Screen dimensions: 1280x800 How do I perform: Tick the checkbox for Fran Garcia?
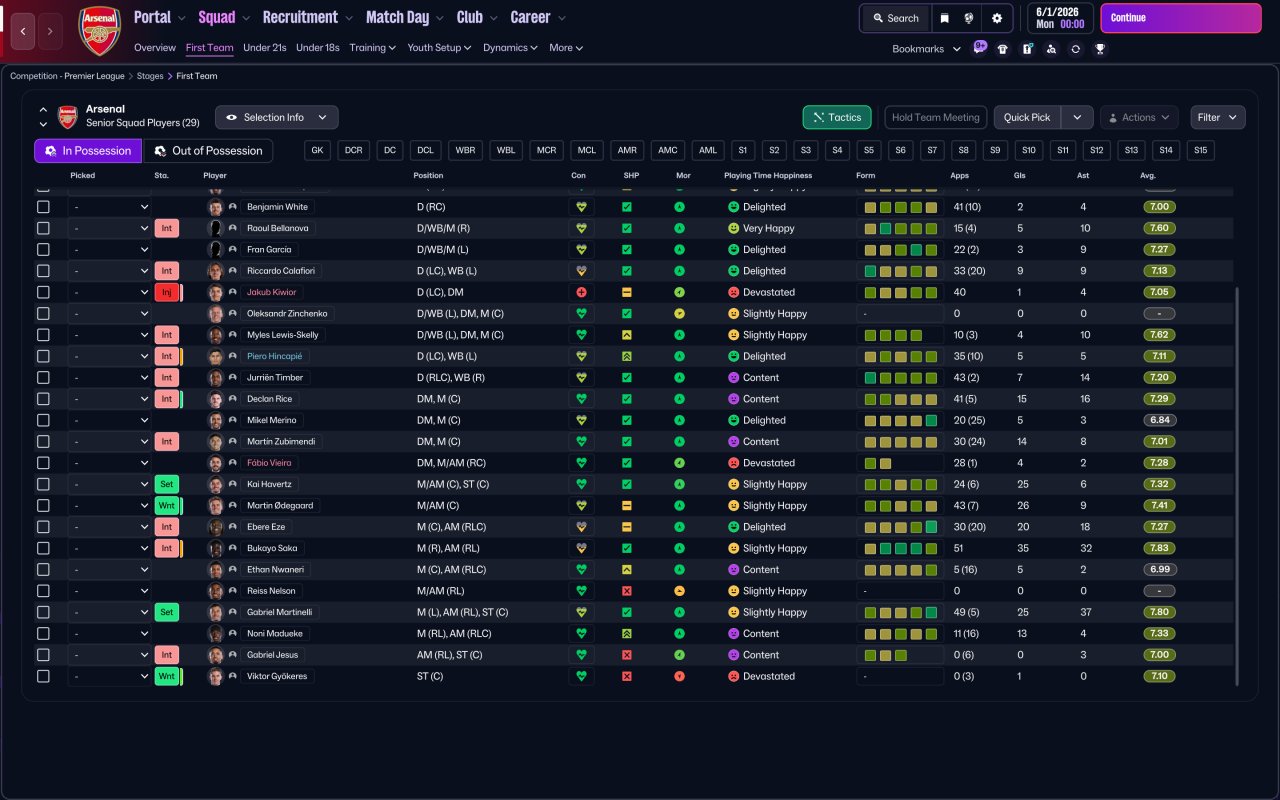(43, 249)
